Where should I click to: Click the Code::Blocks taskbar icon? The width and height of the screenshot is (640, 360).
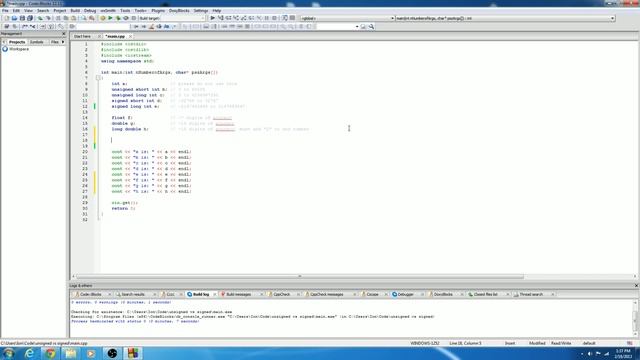coord(133,353)
